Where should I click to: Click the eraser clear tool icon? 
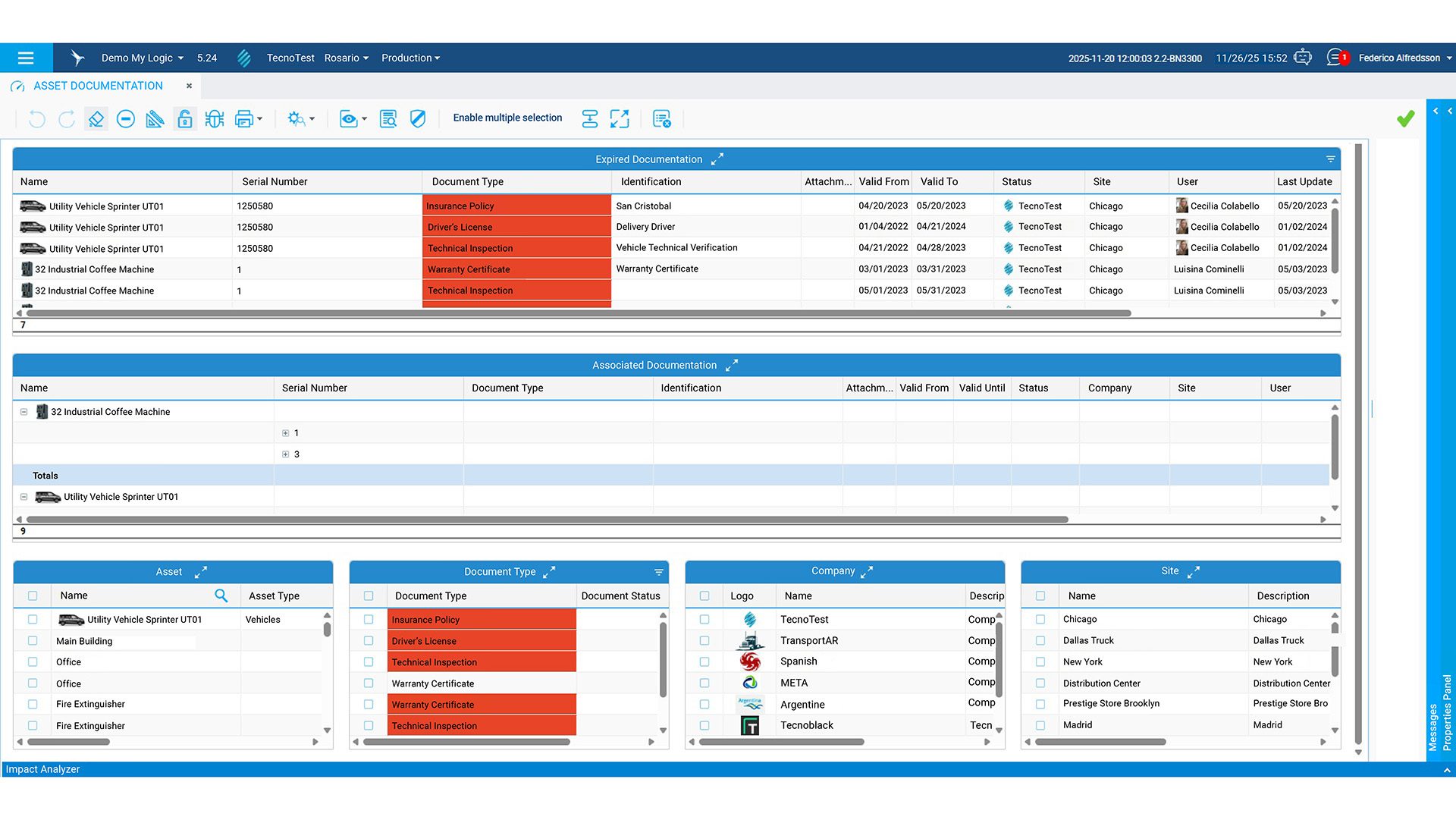pos(96,119)
